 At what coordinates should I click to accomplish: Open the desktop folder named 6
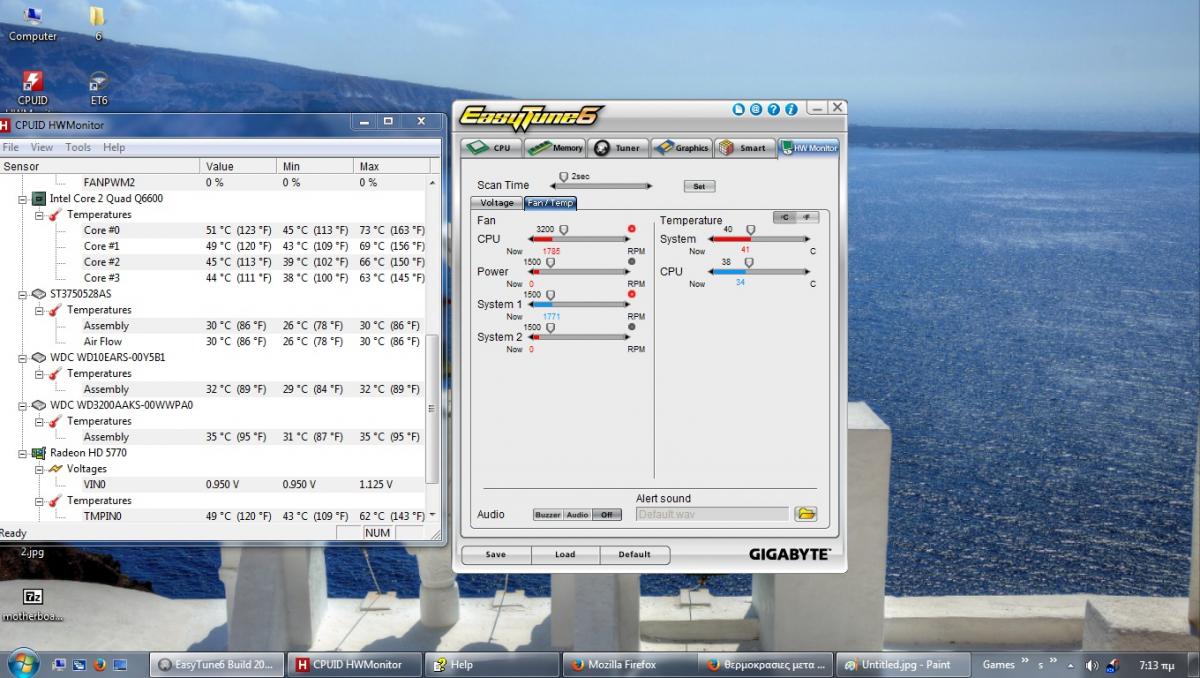click(98, 23)
